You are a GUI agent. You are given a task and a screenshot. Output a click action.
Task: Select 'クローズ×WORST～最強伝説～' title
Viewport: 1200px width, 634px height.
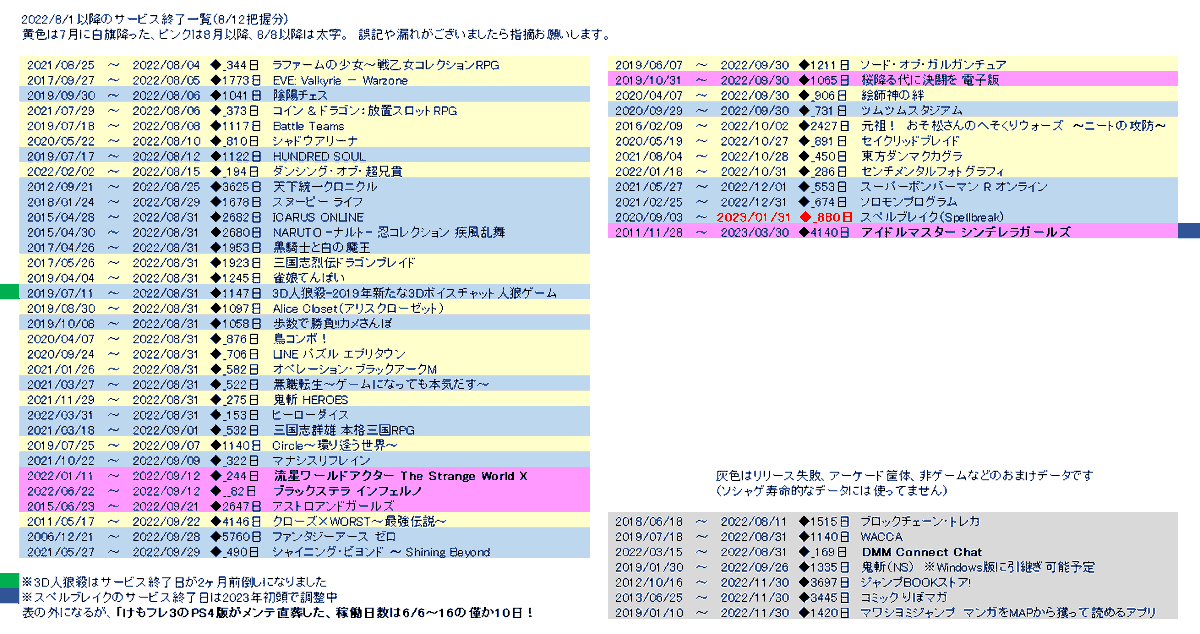(x=359, y=521)
